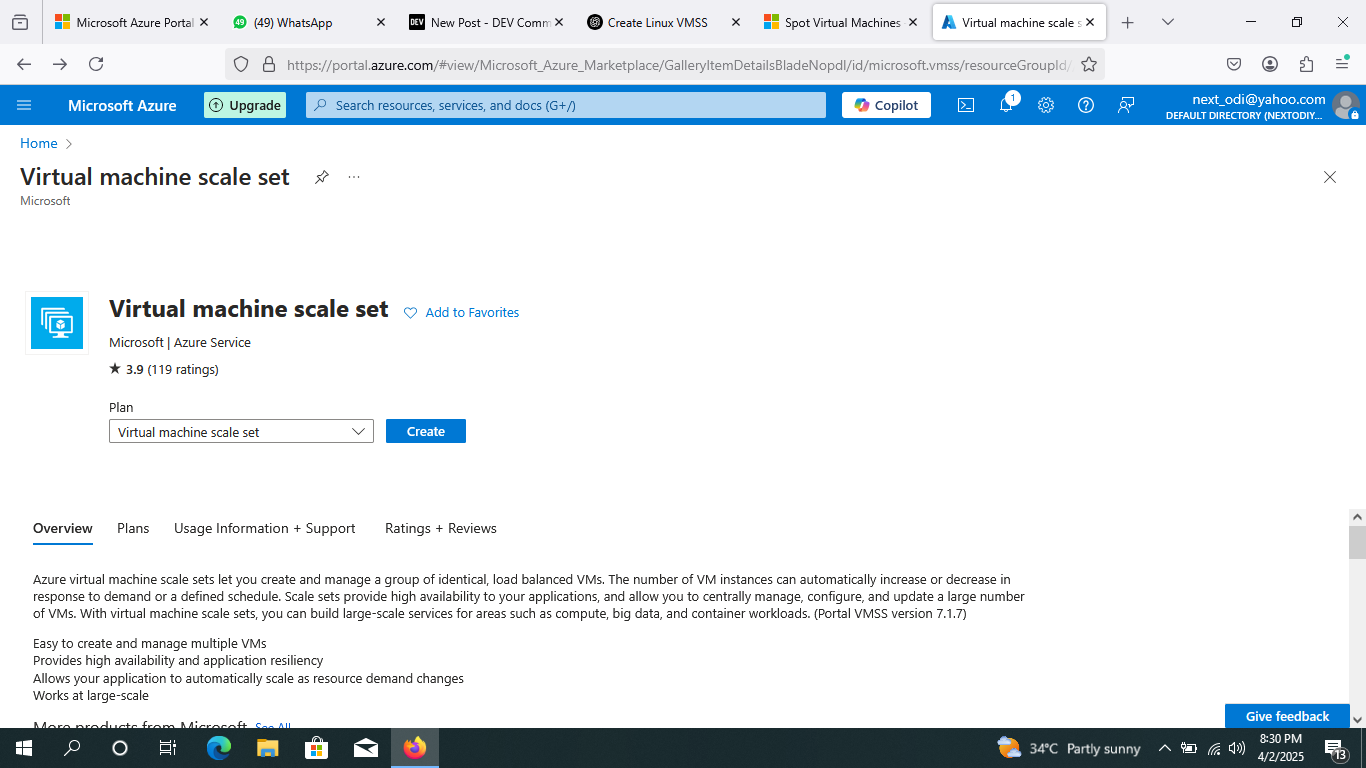This screenshot has width=1366, height=768.
Task: Reload the page
Action: 96,64
